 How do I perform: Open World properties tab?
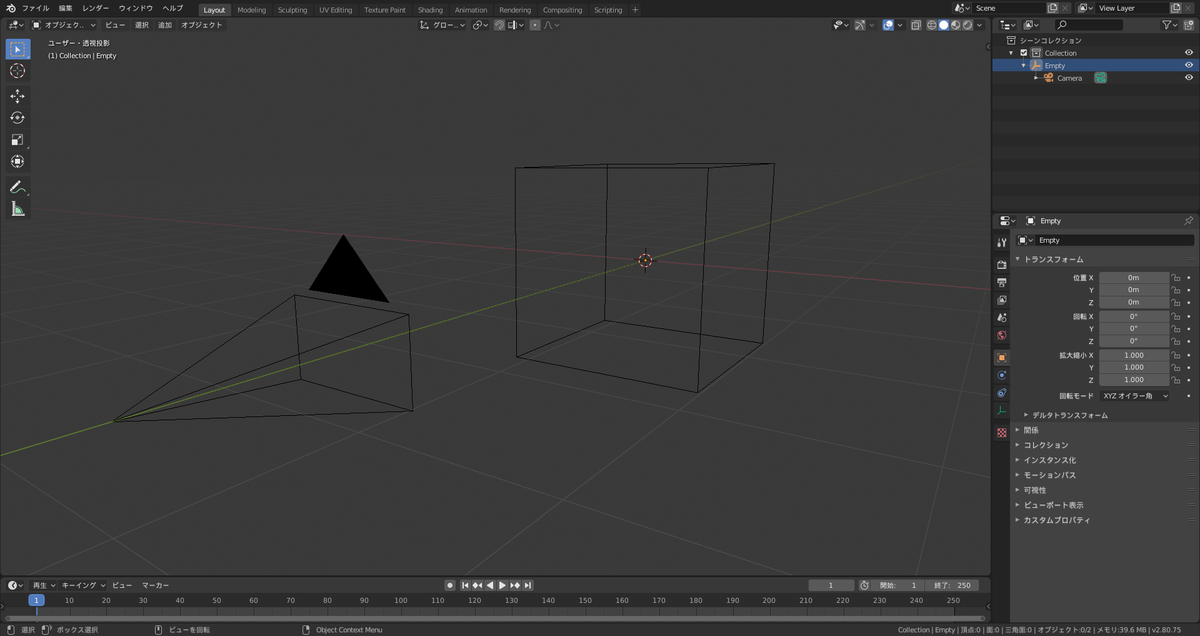pyautogui.click(x=1002, y=335)
